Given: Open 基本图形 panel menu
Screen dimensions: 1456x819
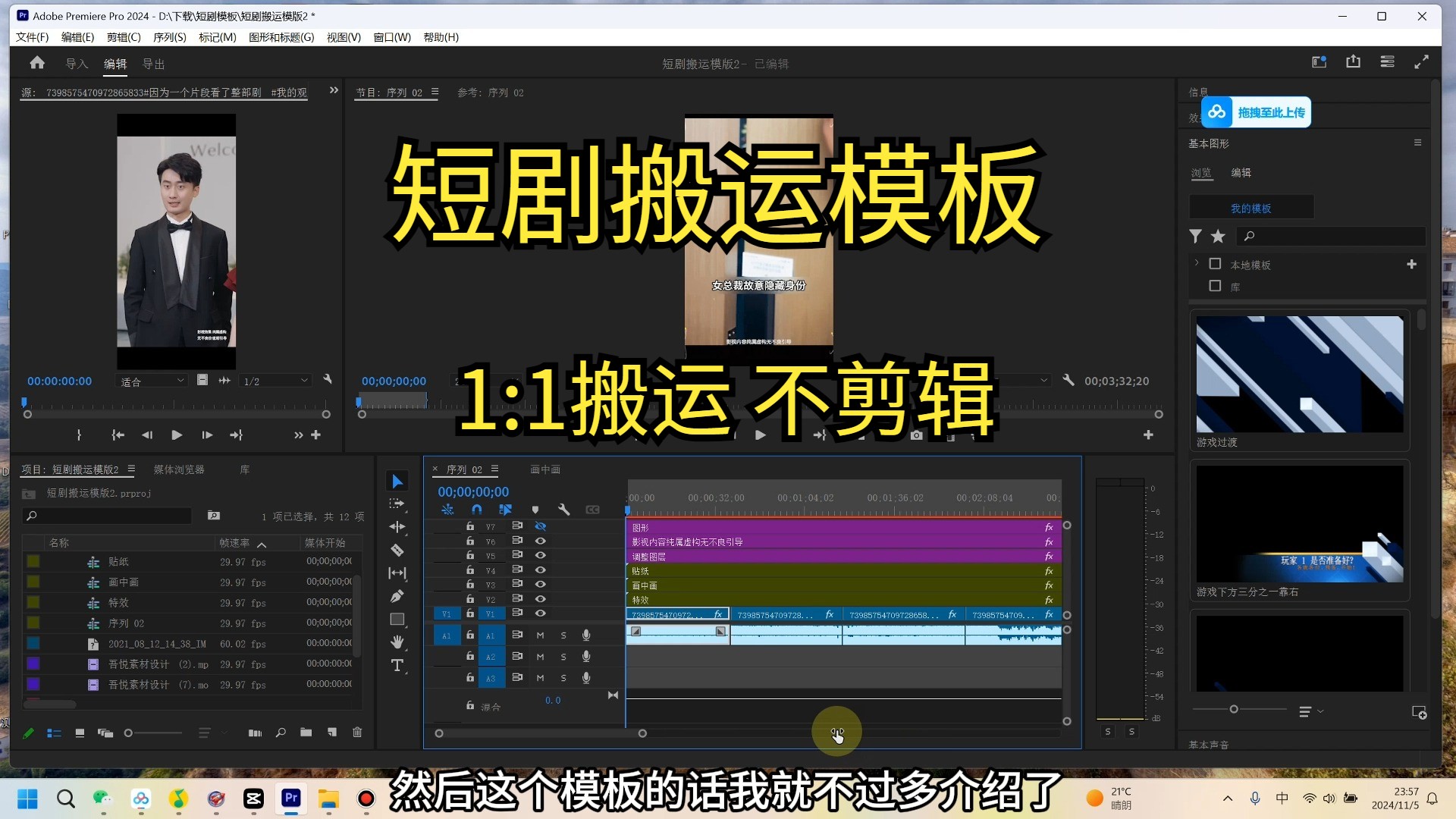Looking at the screenshot, I should click(x=1417, y=143).
